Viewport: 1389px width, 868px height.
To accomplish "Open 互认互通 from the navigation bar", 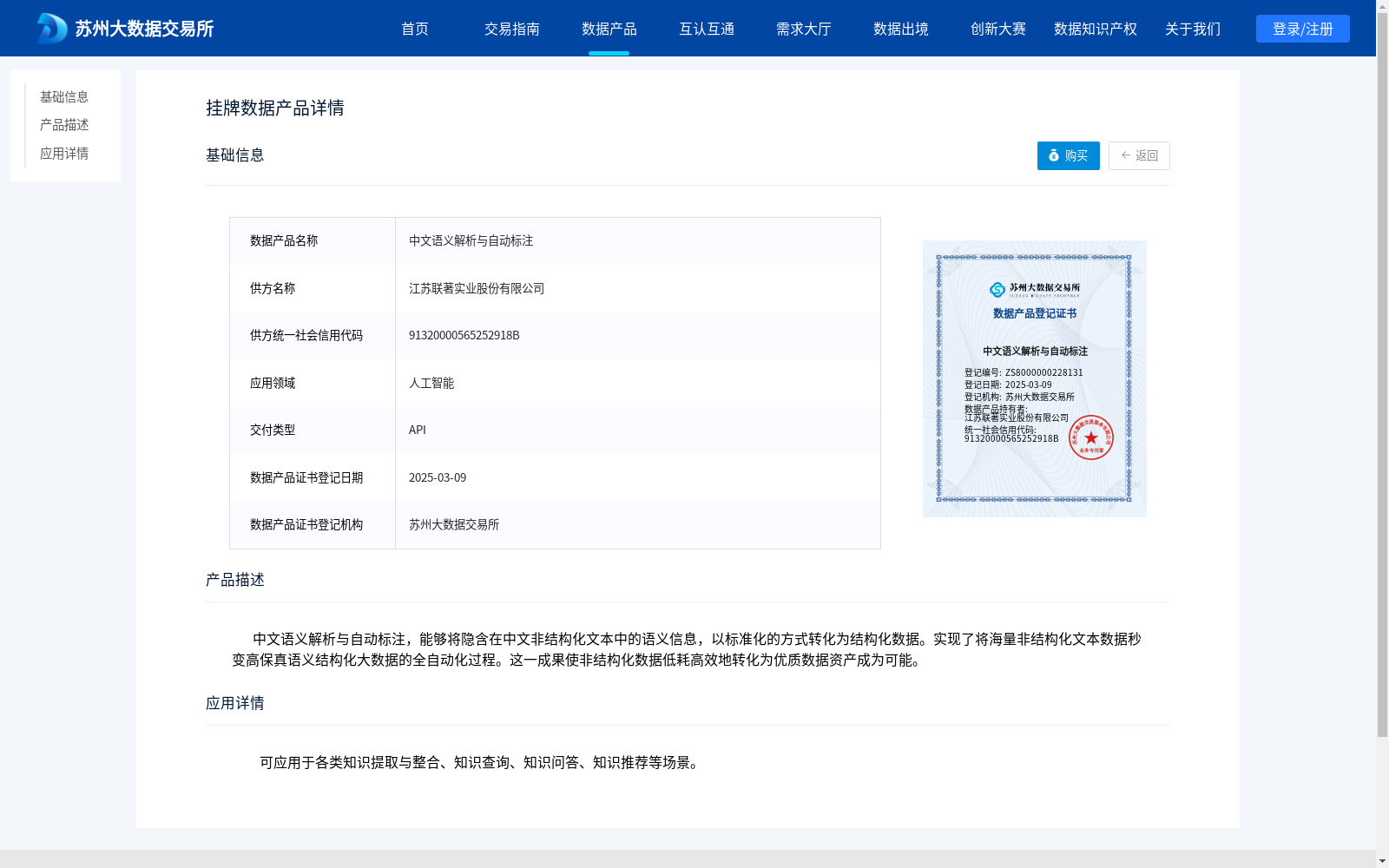I will [x=708, y=28].
